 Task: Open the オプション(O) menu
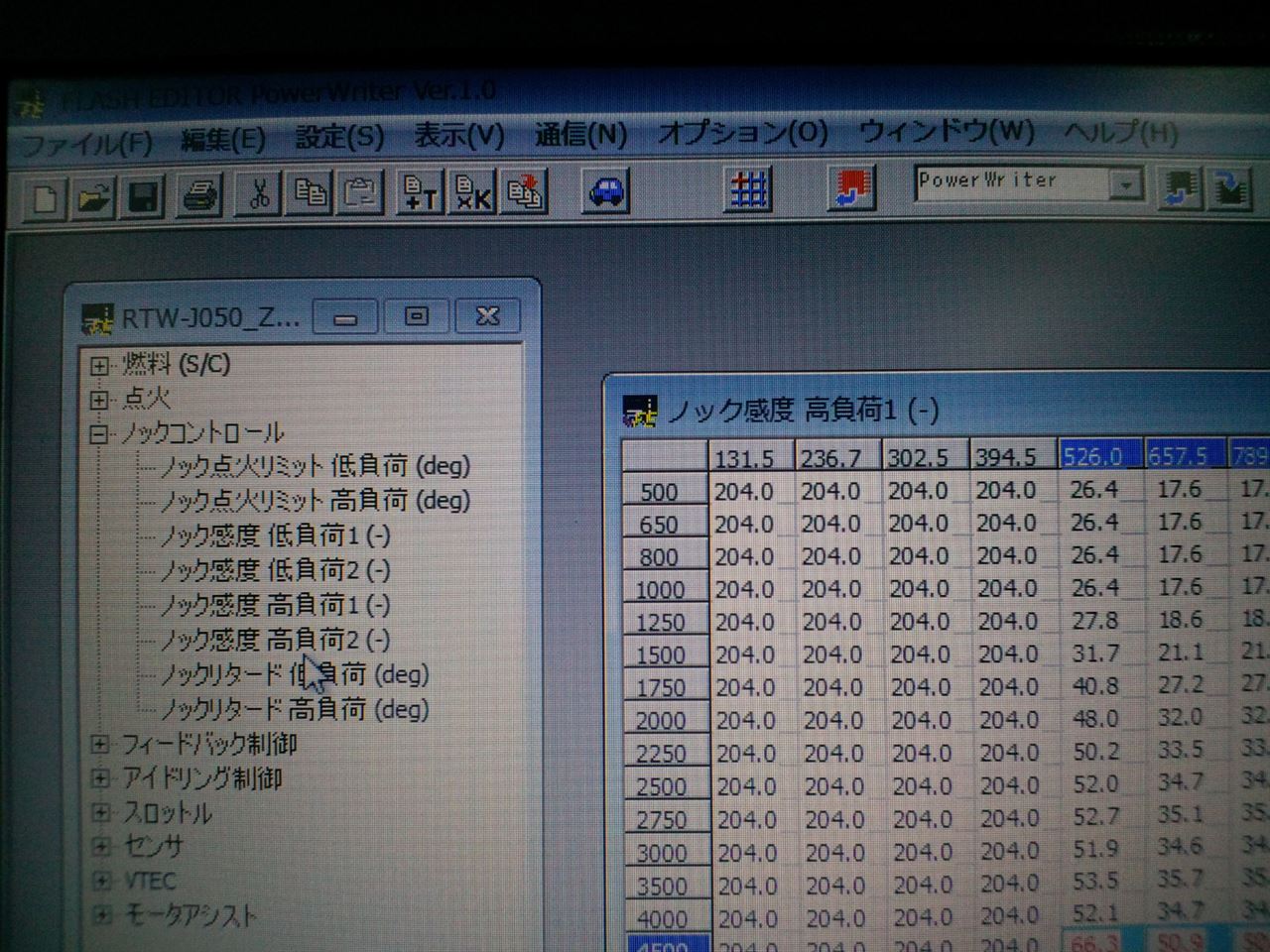[742, 132]
